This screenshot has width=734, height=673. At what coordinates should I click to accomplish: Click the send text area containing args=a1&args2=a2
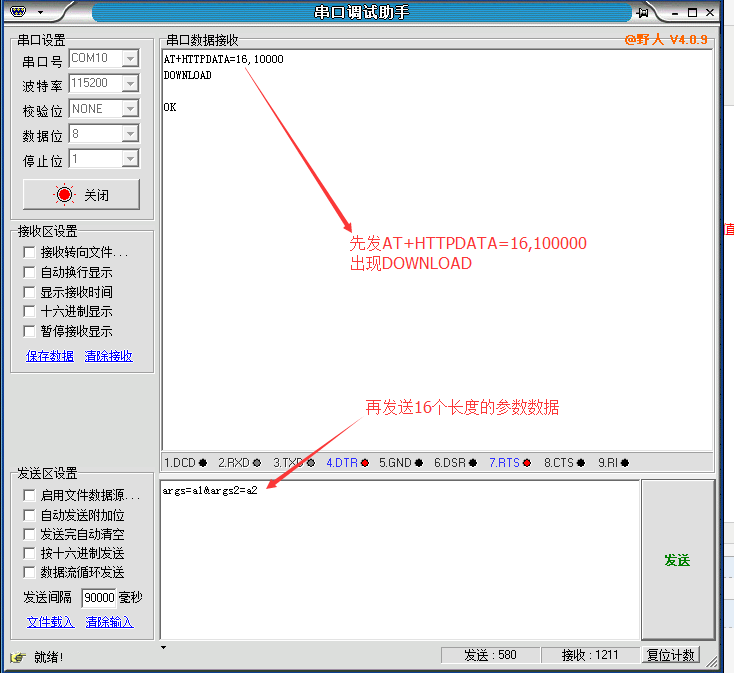pos(400,560)
